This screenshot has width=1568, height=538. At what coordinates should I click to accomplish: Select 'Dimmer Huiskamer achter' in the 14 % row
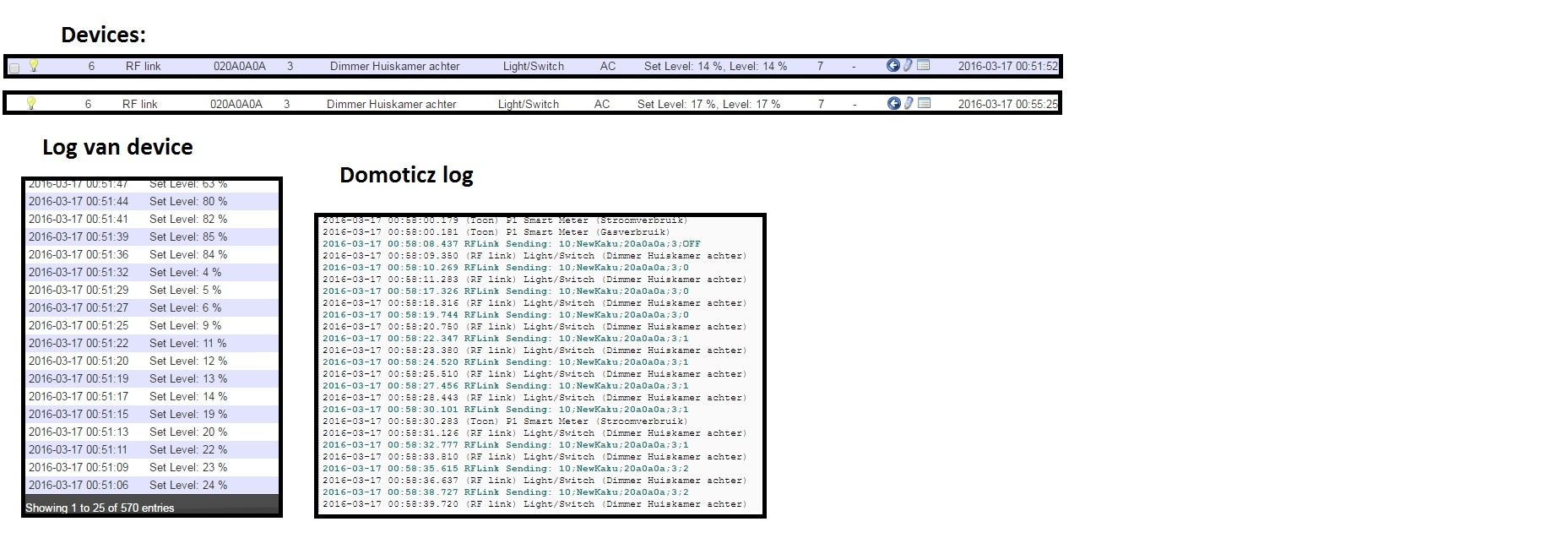(395, 66)
